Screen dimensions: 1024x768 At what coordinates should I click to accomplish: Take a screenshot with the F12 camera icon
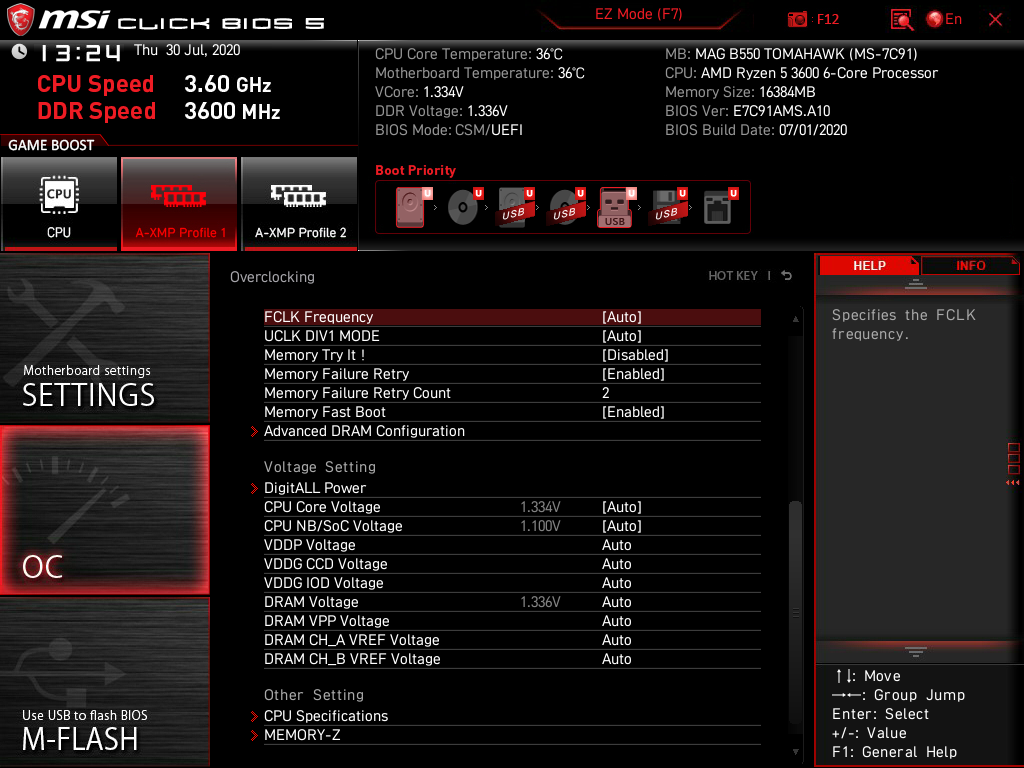(797, 20)
